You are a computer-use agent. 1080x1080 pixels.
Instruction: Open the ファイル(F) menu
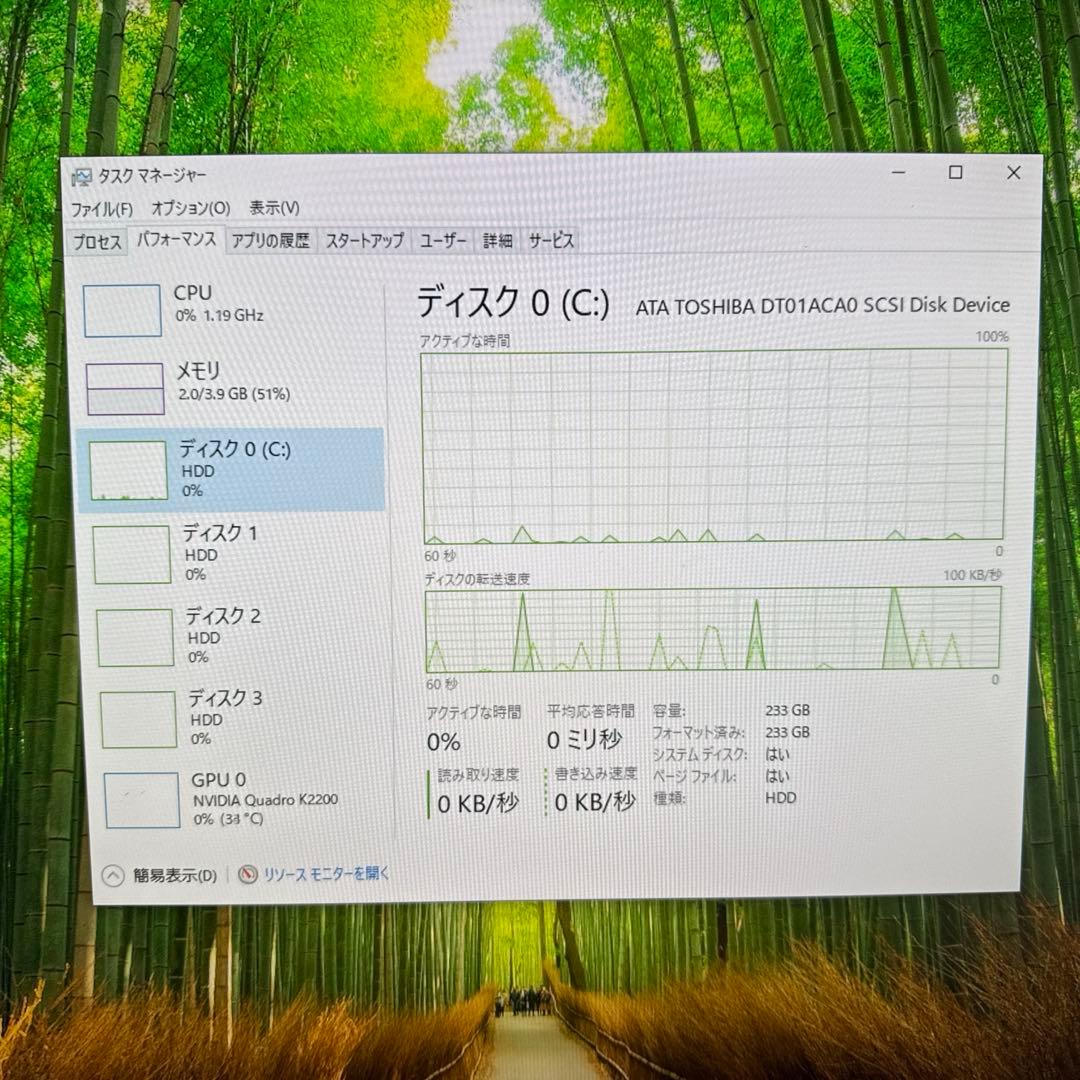pyautogui.click(x=103, y=209)
